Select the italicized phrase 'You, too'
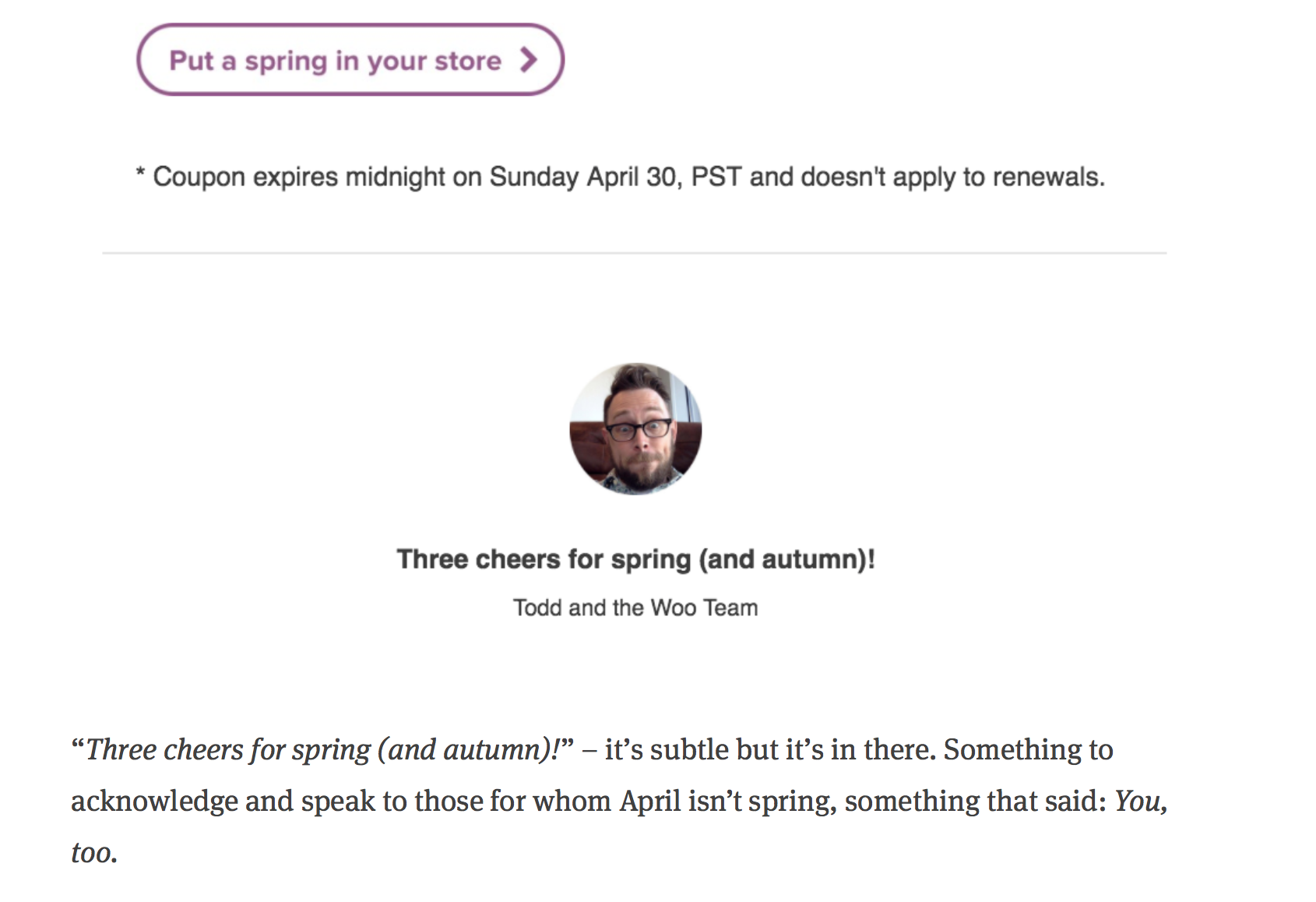The height and width of the screenshot is (902, 1316). 1142,800
